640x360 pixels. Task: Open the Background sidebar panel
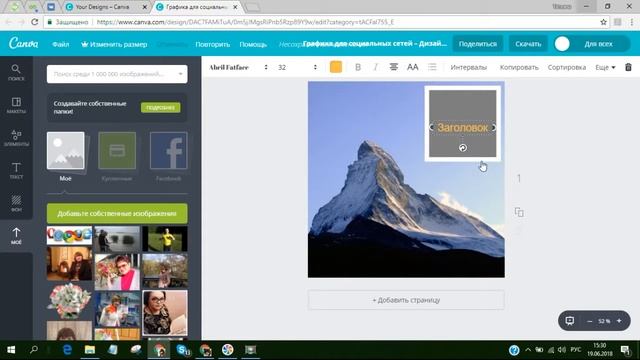[x=16, y=203]
